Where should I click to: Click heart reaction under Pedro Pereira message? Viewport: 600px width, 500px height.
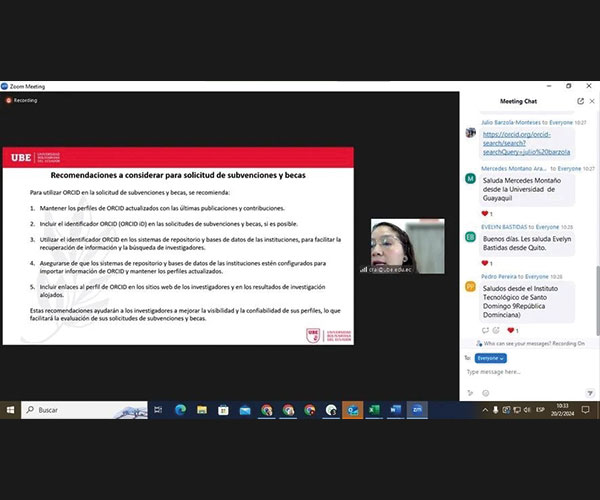pos(513,331)
